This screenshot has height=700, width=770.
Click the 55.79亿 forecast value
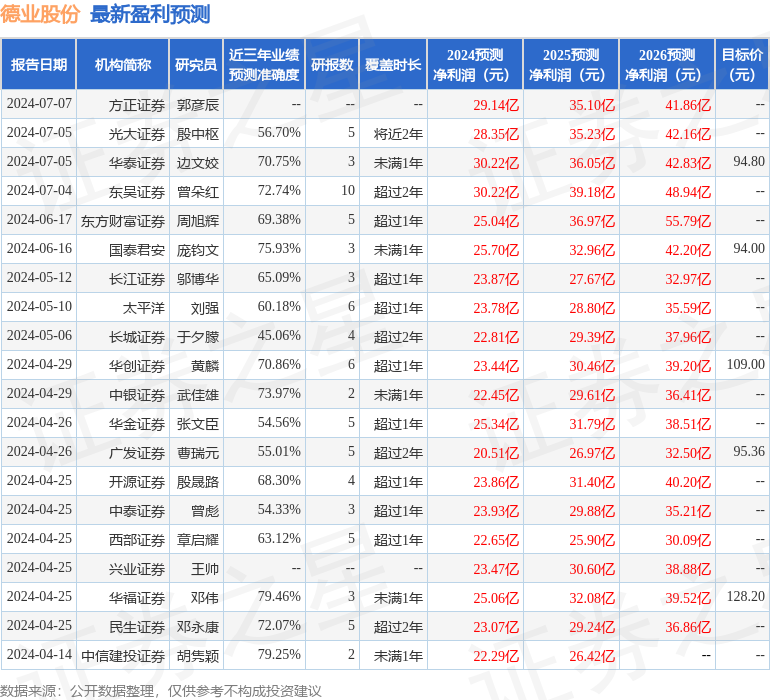688,221
